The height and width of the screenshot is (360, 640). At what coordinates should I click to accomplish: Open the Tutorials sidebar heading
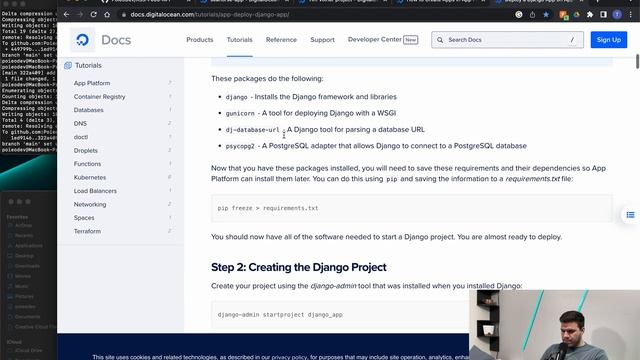[88, 65]
